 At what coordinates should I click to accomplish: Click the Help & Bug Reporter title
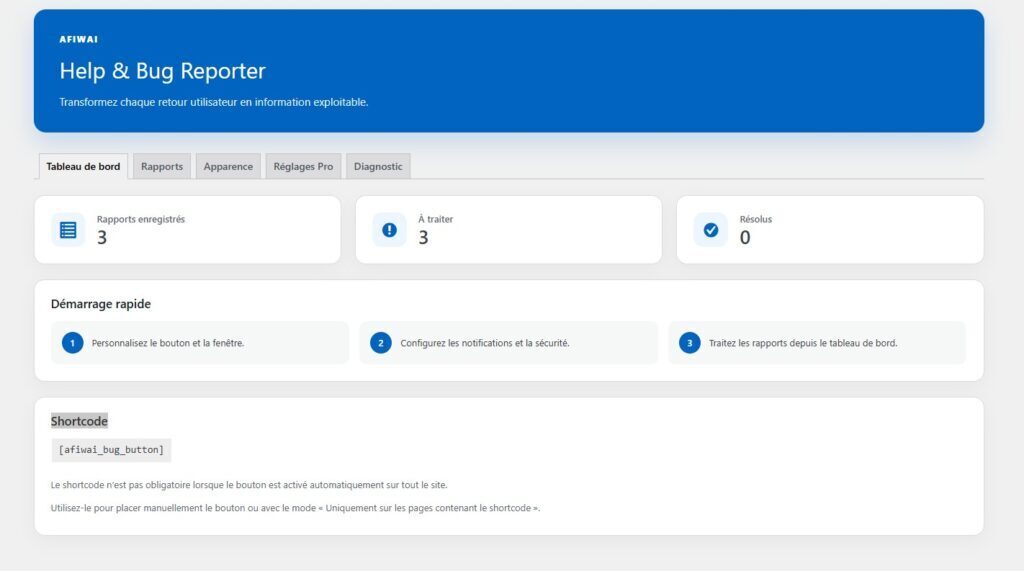(163, 71)
